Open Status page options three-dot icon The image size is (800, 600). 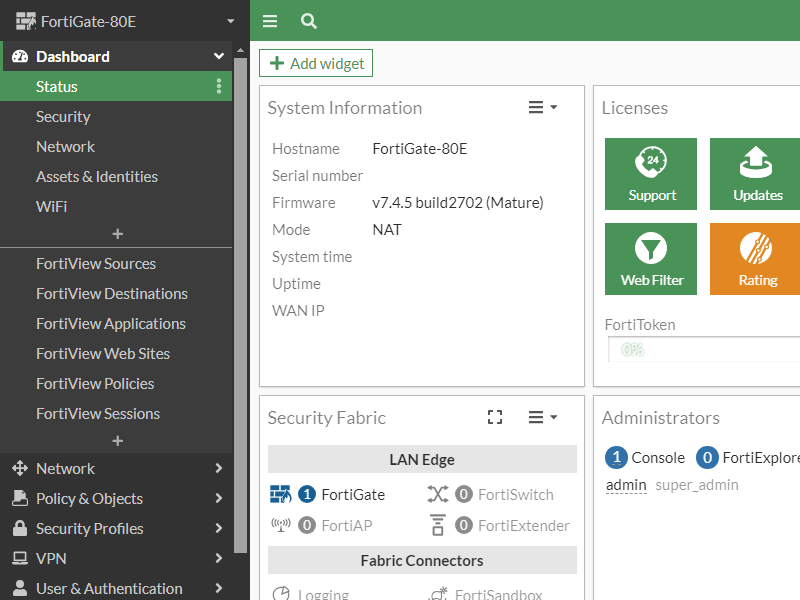tap(219, 86)
